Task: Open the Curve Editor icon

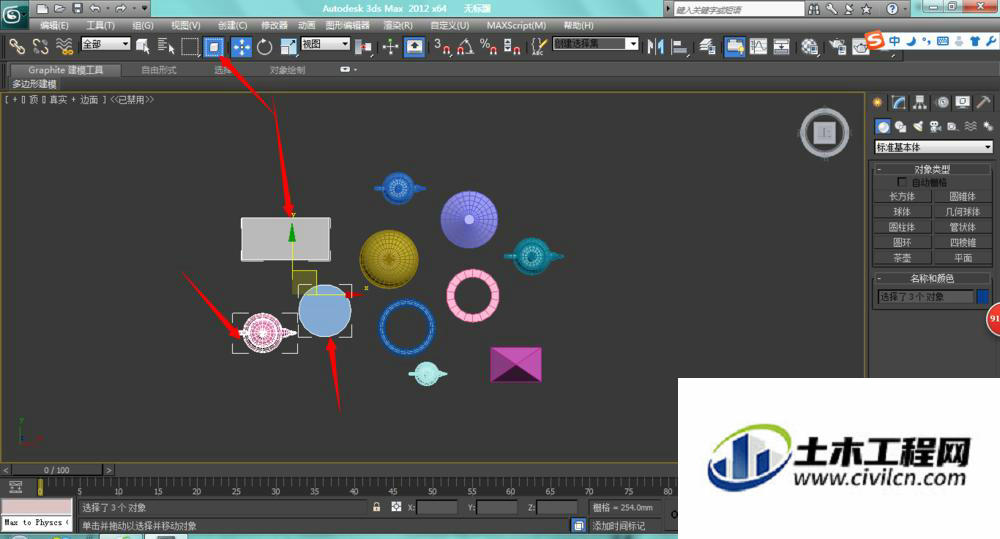Action: [x=758, y=47]
